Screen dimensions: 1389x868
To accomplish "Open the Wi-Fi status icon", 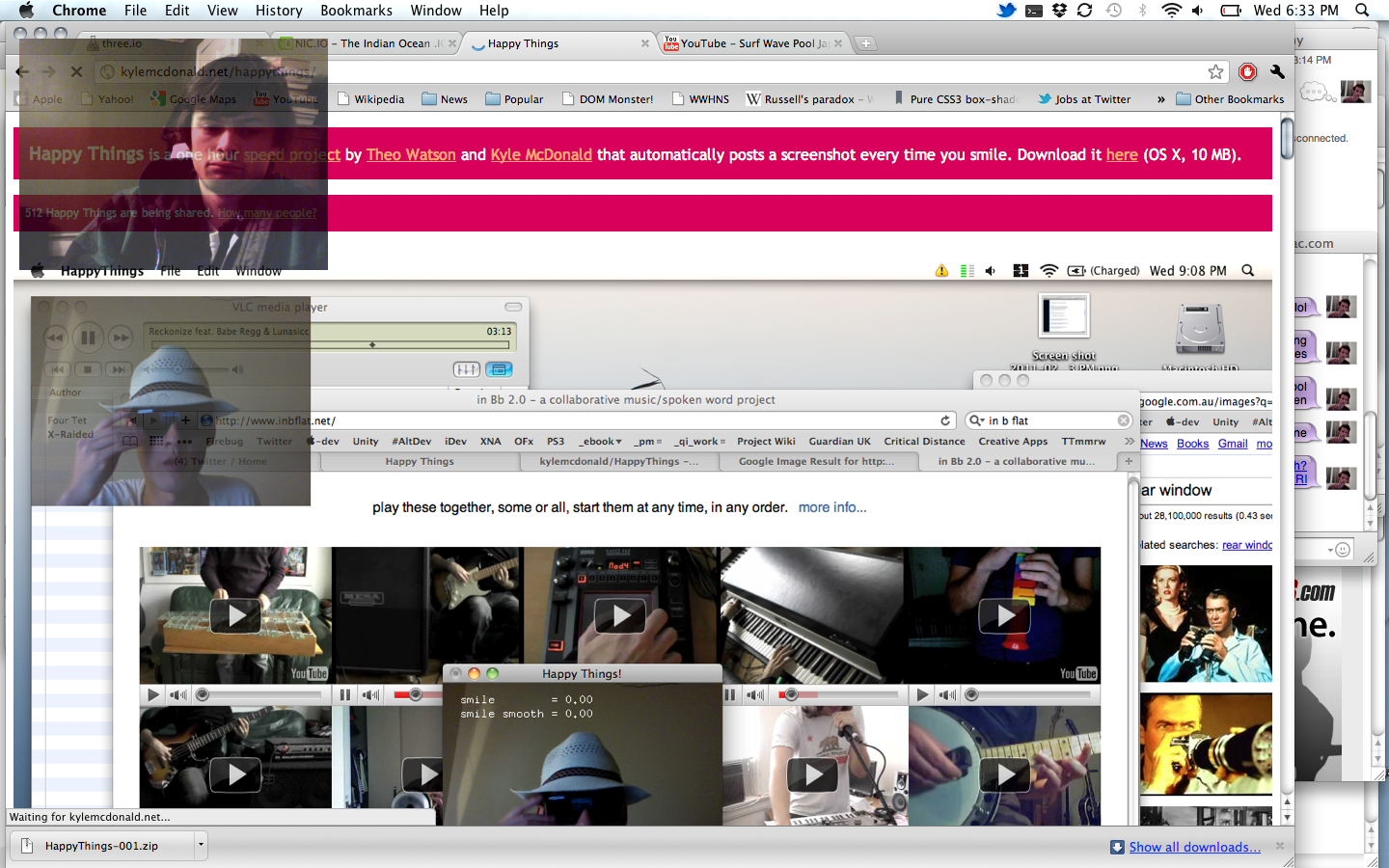I will tap(1171, 11).
